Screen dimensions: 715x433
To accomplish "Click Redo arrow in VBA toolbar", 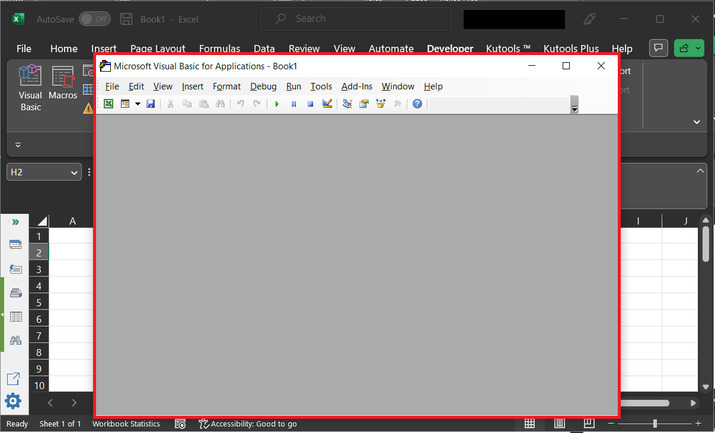I will pos(257,104).
